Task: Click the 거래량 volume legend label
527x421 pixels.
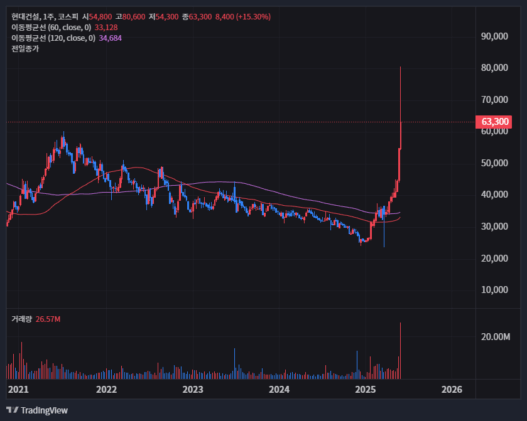Action: click(22, 319)
